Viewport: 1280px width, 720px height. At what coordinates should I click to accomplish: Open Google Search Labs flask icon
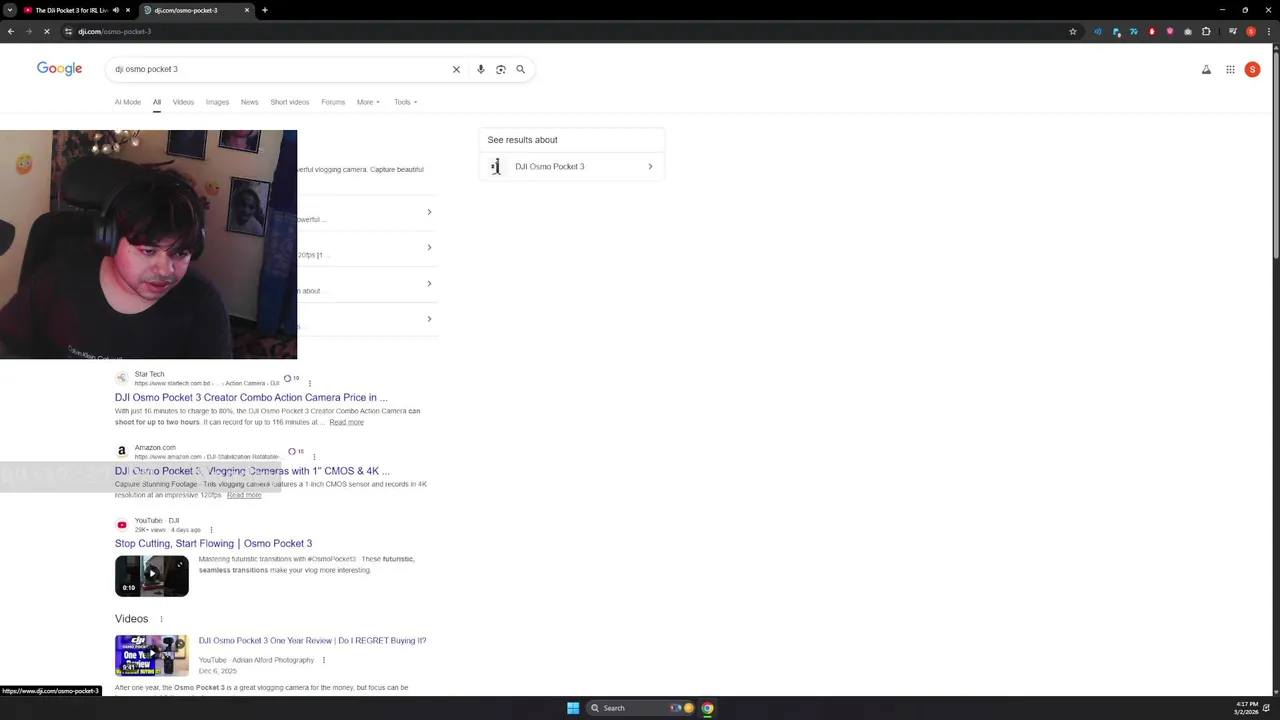tap(1206, 69)
